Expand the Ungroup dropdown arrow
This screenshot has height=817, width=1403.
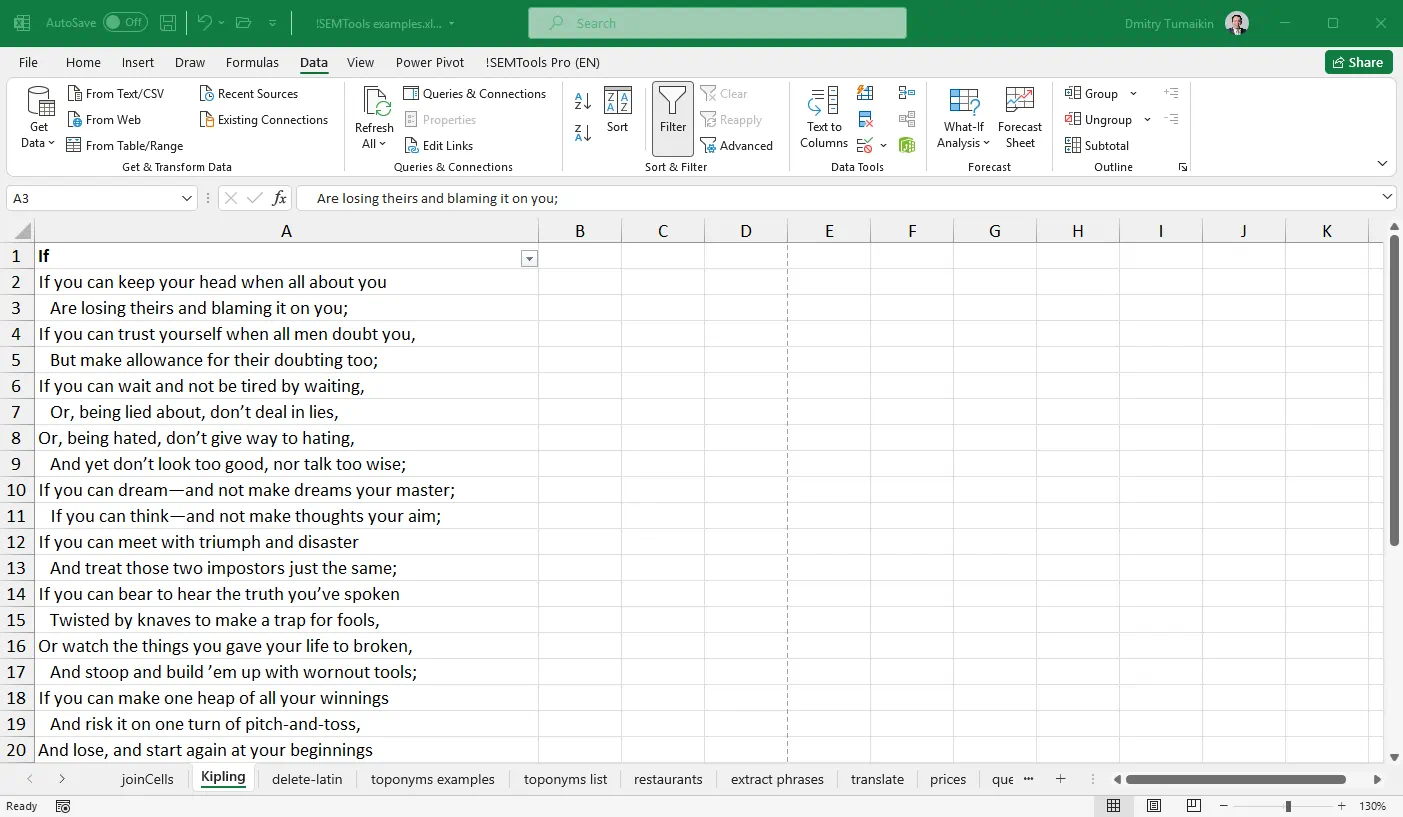1147,119
